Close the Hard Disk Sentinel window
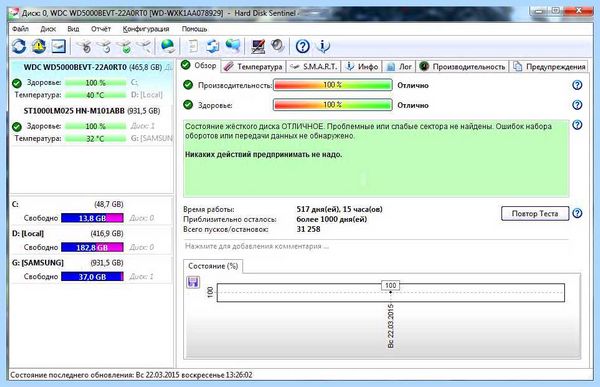The width and height of the screenshot is (600, 387). [579, 11]
